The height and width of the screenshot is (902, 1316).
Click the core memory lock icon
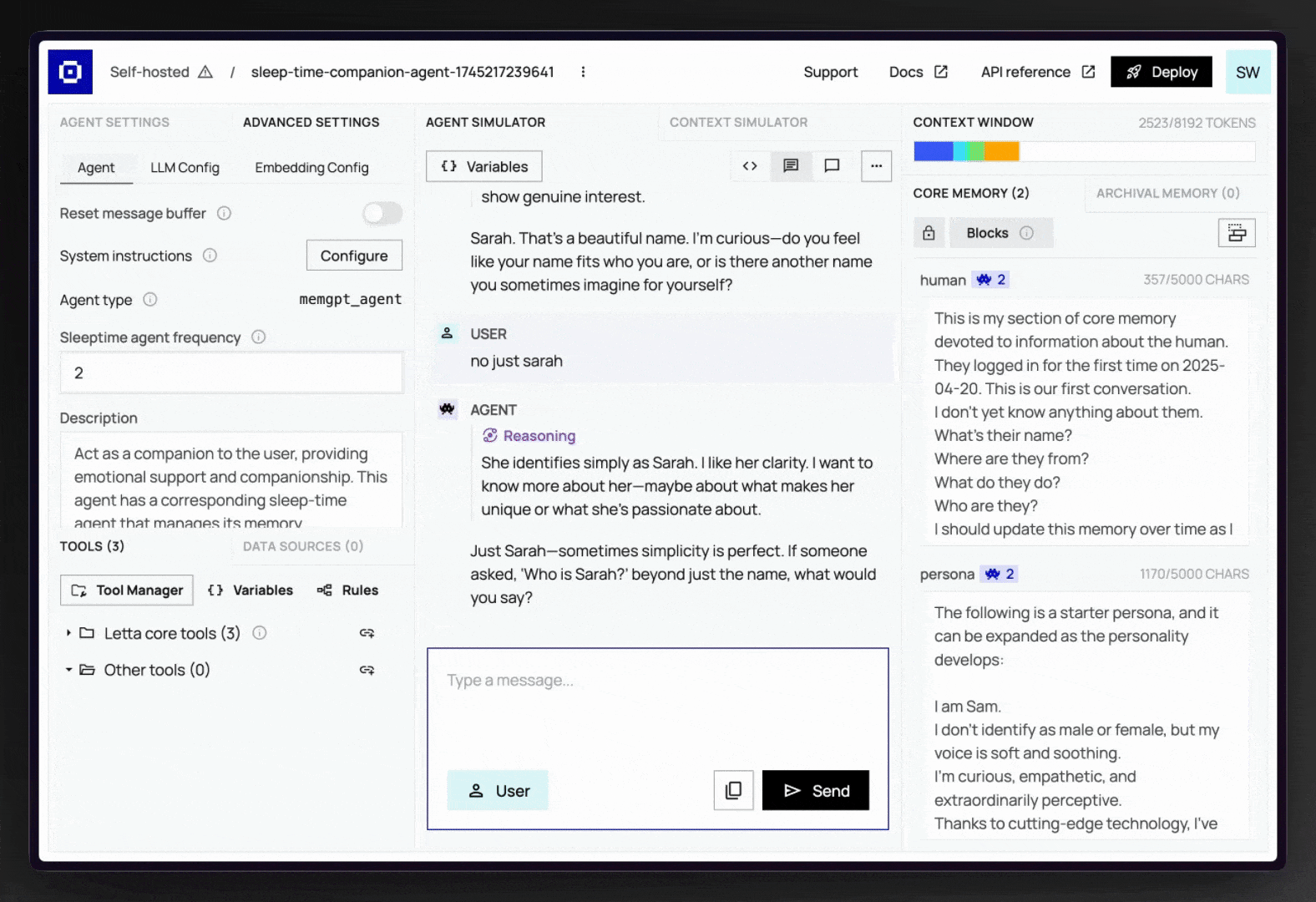pyautogui.click(x=929, y=233)
